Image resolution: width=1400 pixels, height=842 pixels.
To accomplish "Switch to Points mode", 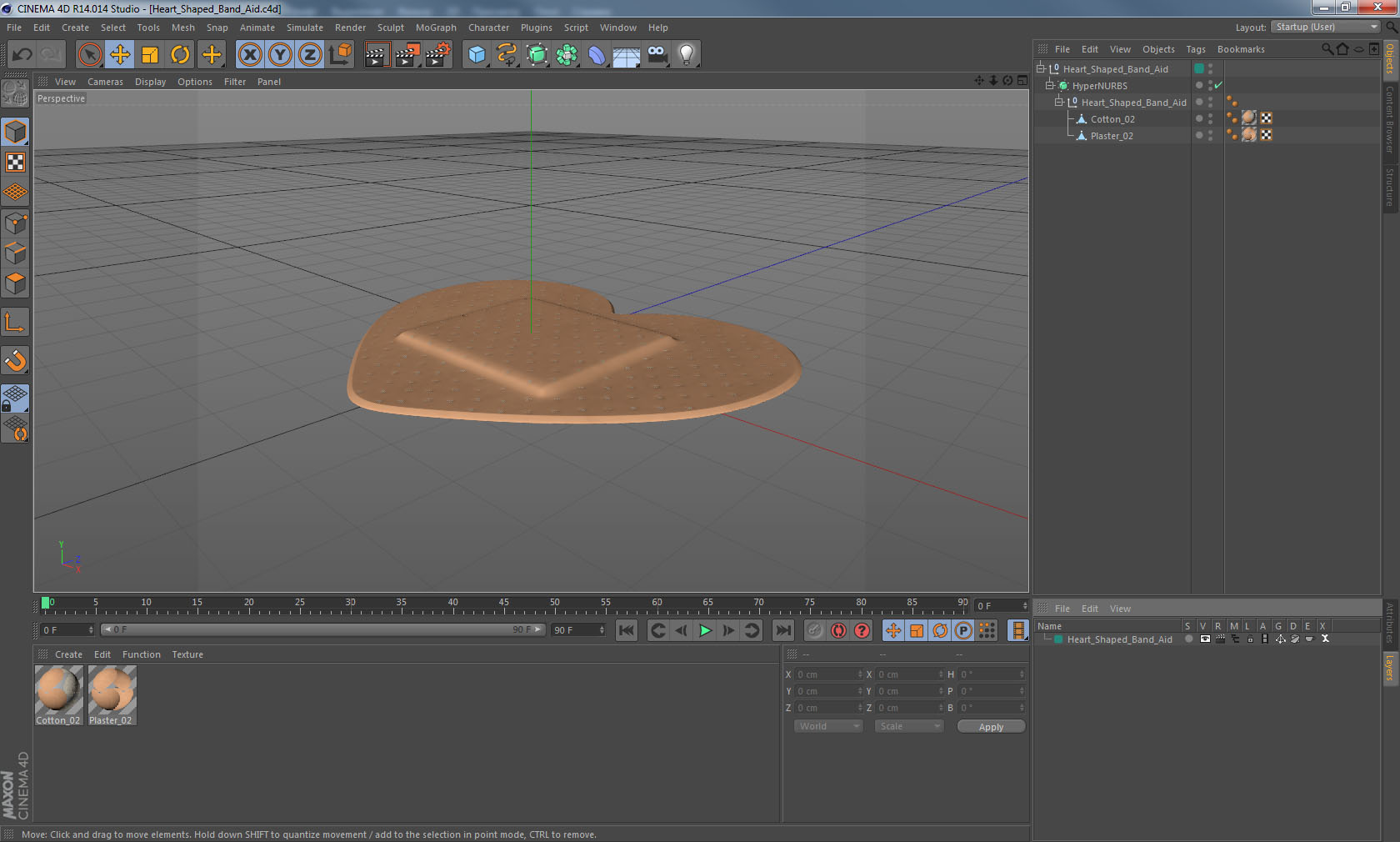I will (x=16, y=223).
